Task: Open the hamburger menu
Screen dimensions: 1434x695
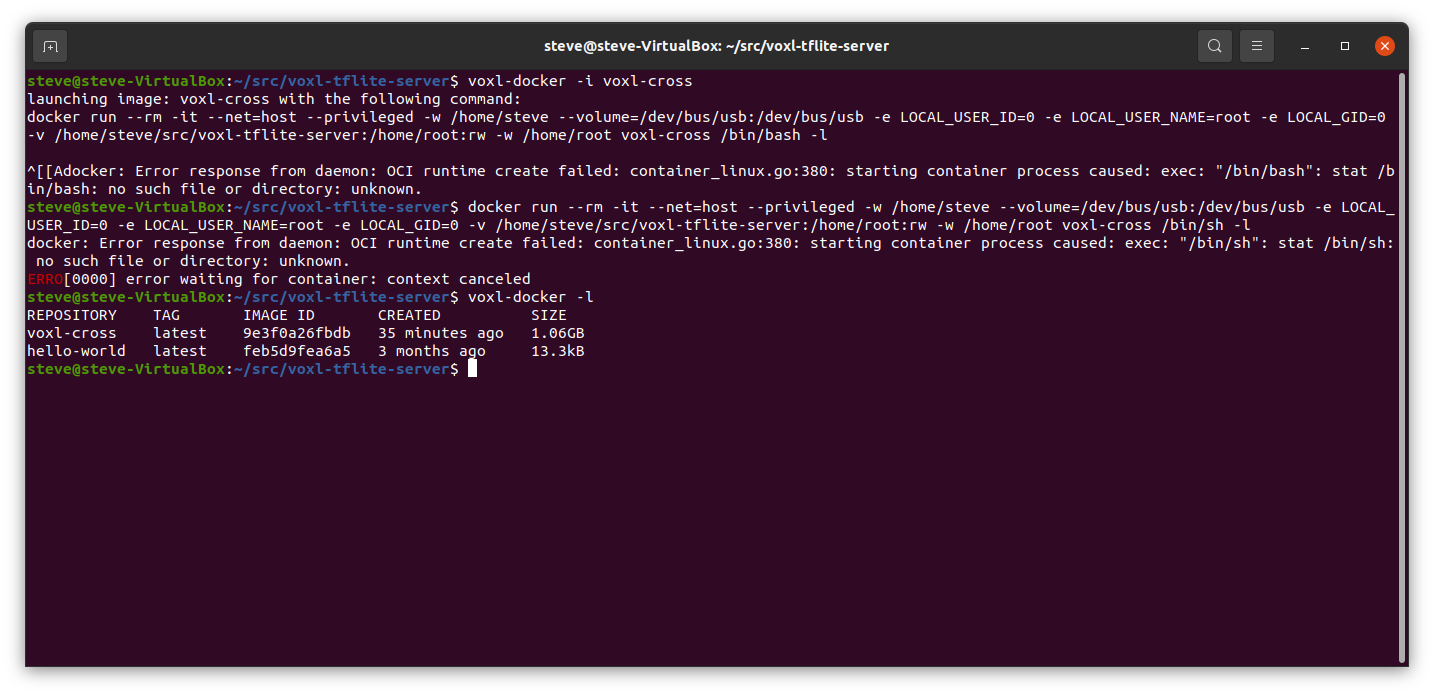Action: point(1257,46)
